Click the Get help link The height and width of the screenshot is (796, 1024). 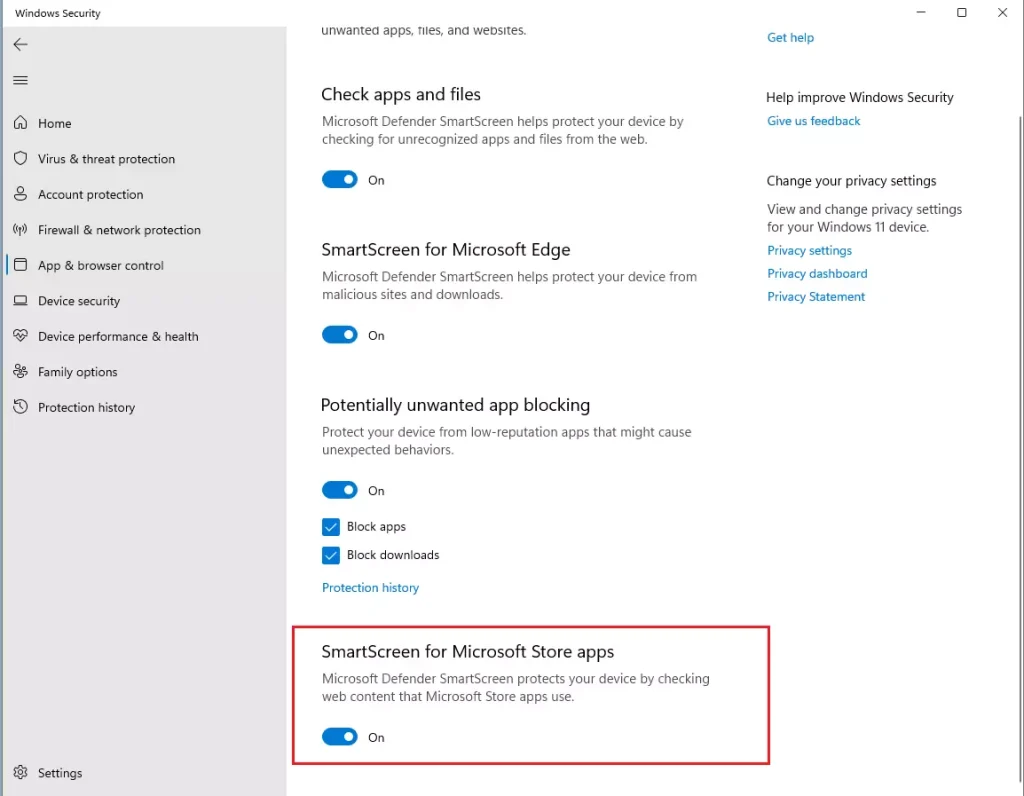(790, 38)
